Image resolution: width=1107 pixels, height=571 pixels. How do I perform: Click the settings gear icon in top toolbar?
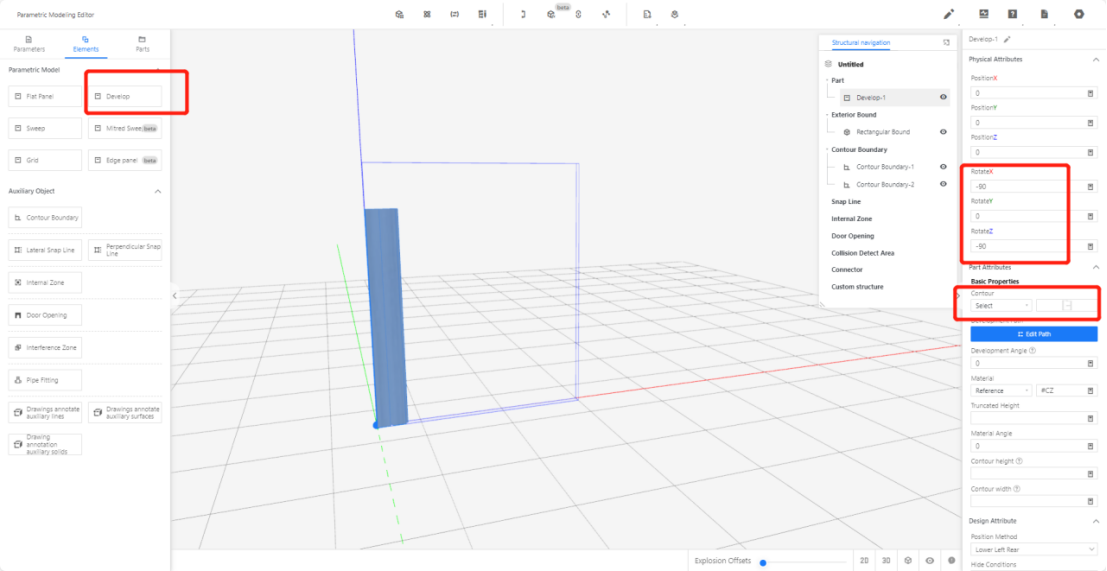pyautogui.click(x=1079, y=14)
